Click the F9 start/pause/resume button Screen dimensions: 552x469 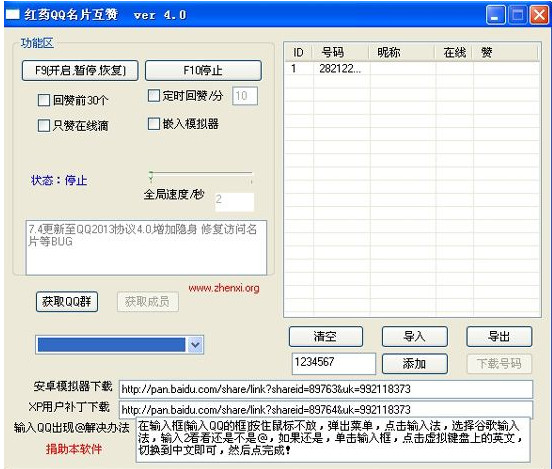click(x=80, y=70)
